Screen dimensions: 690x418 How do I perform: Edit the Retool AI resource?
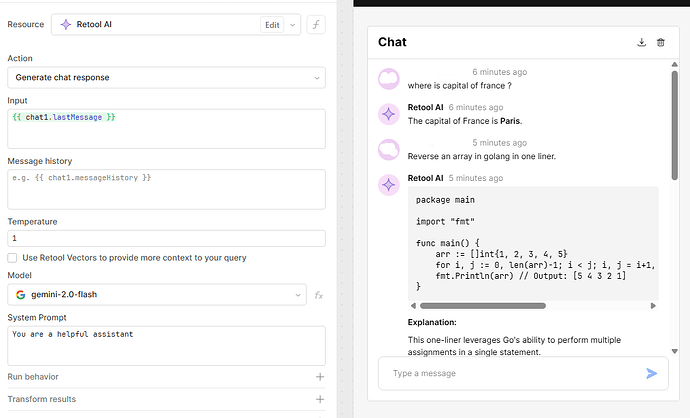pos(272,25)
